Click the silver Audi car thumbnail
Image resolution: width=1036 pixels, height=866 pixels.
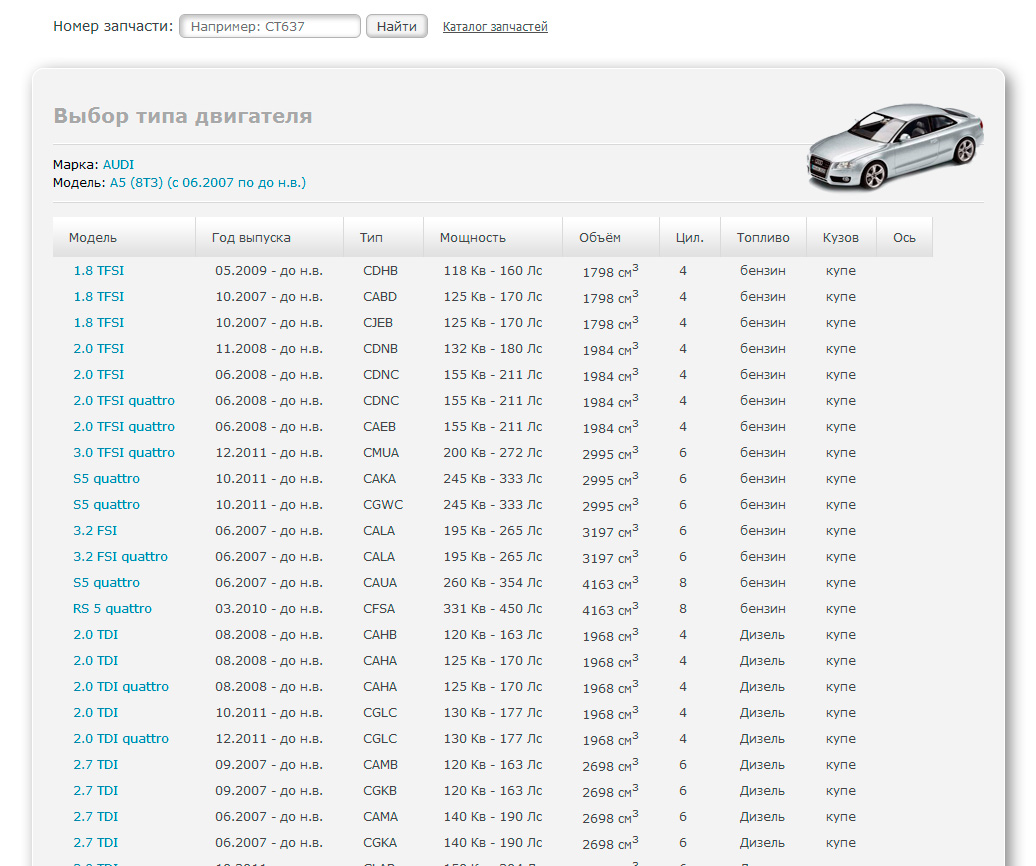coord(895,144)
